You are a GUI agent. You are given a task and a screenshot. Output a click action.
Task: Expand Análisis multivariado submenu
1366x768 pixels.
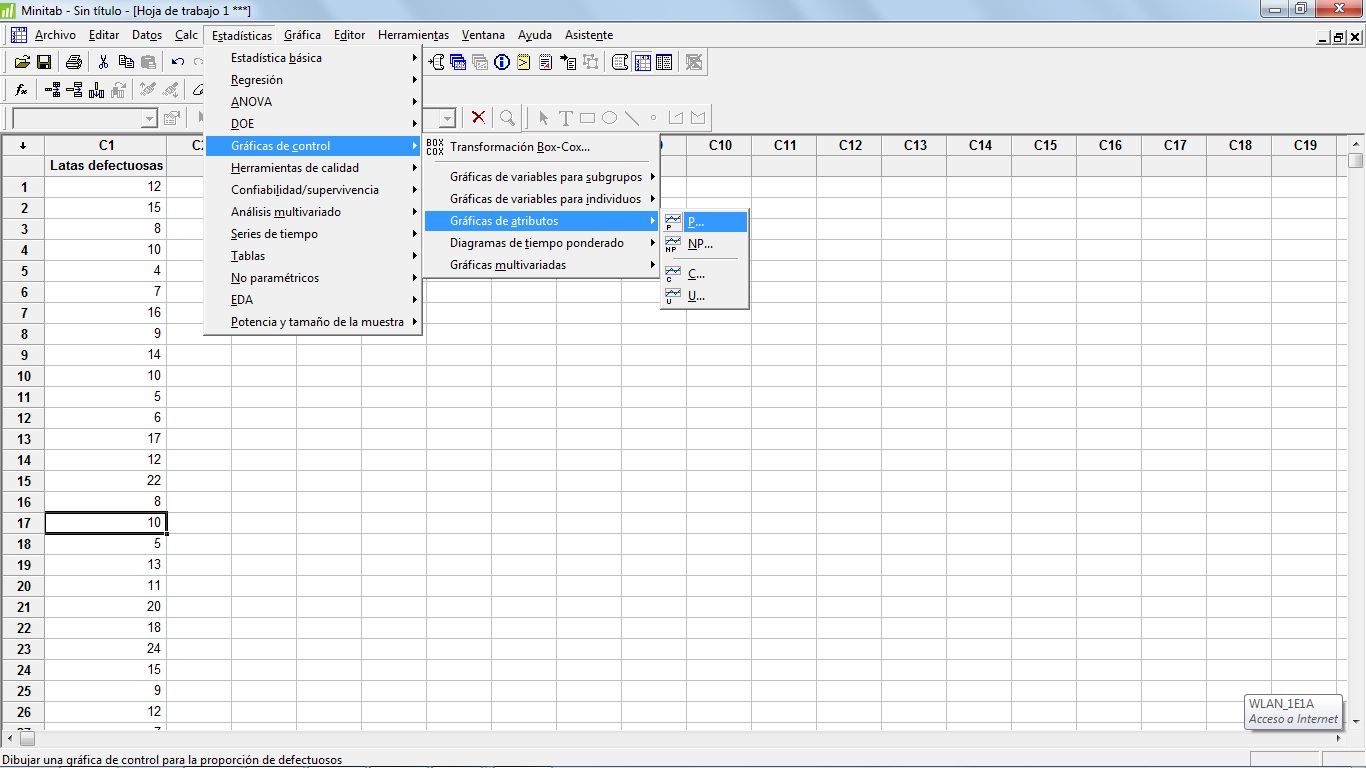313,212
